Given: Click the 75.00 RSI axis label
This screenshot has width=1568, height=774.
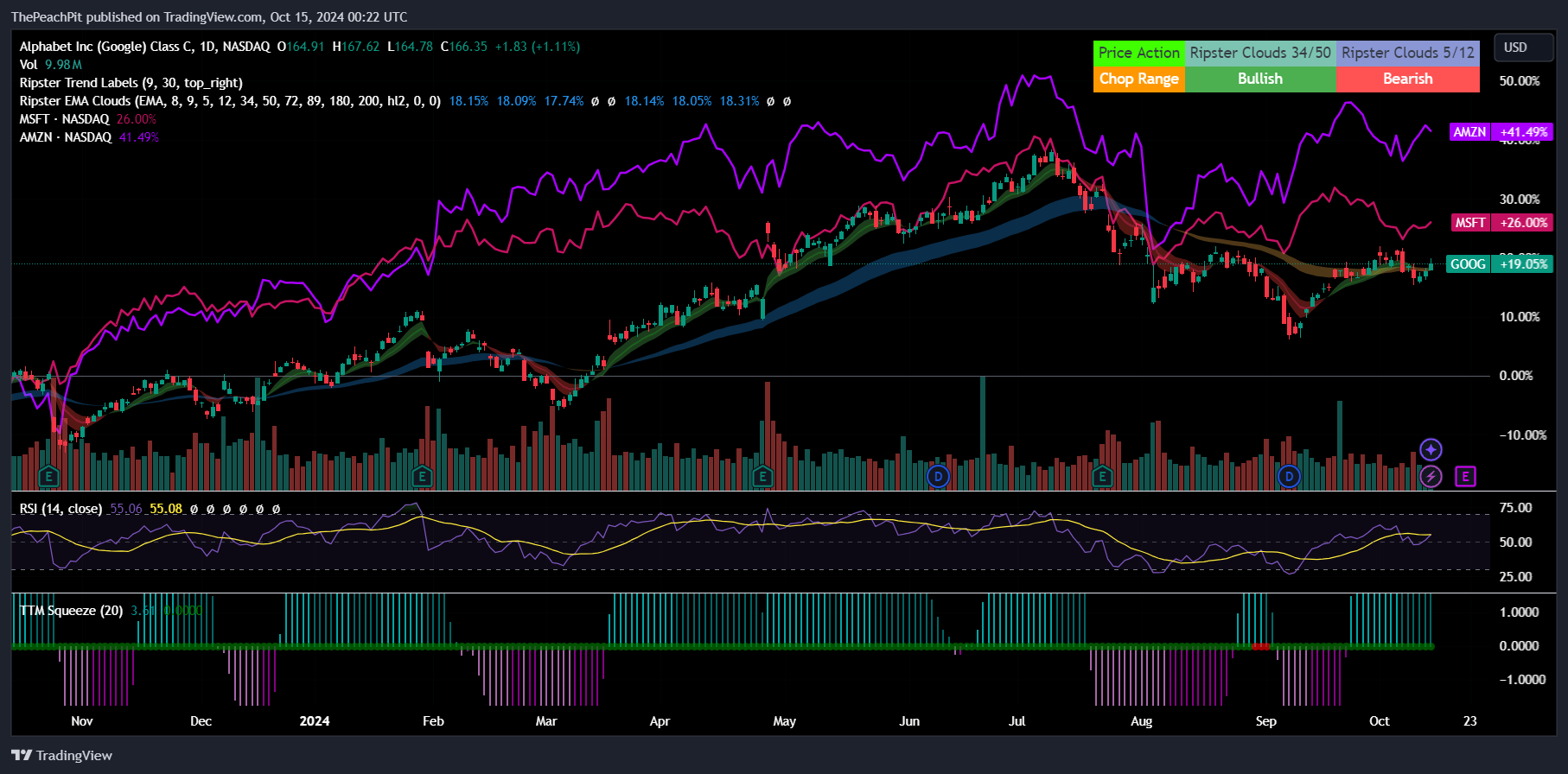Looking at the screenshot, I should pos(1516,508).
